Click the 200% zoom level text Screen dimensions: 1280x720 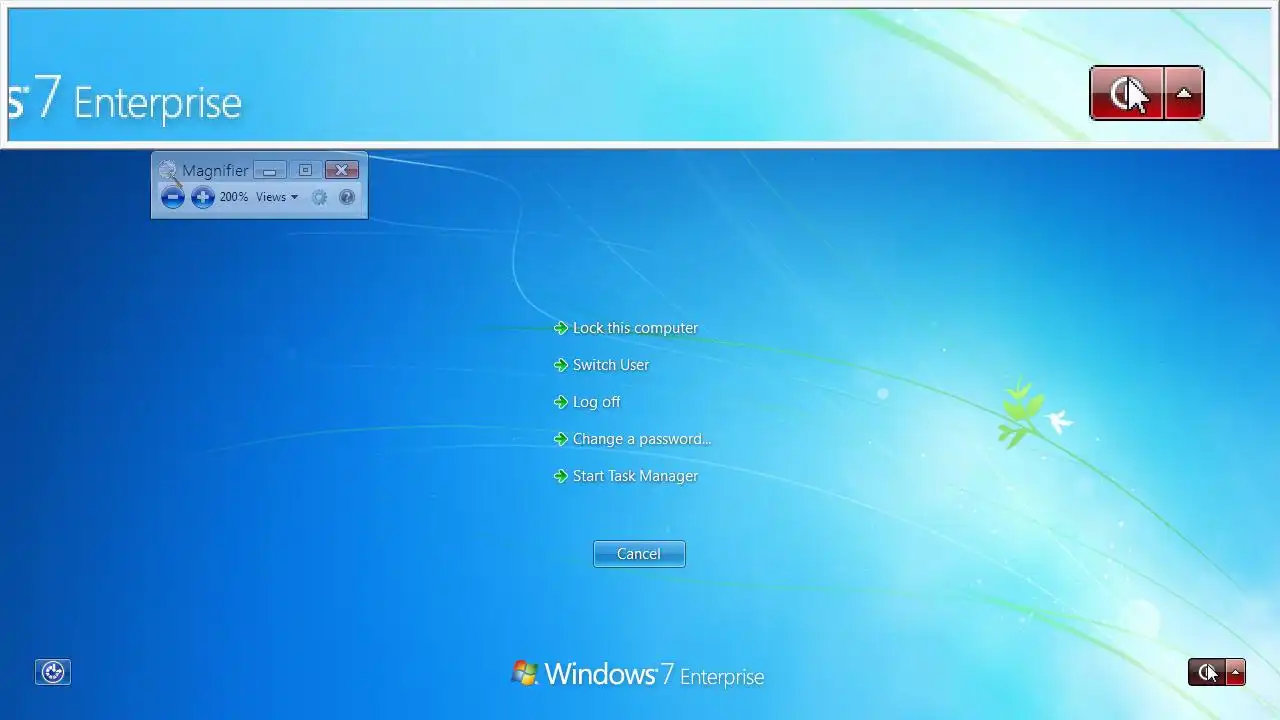coord(234,197)
